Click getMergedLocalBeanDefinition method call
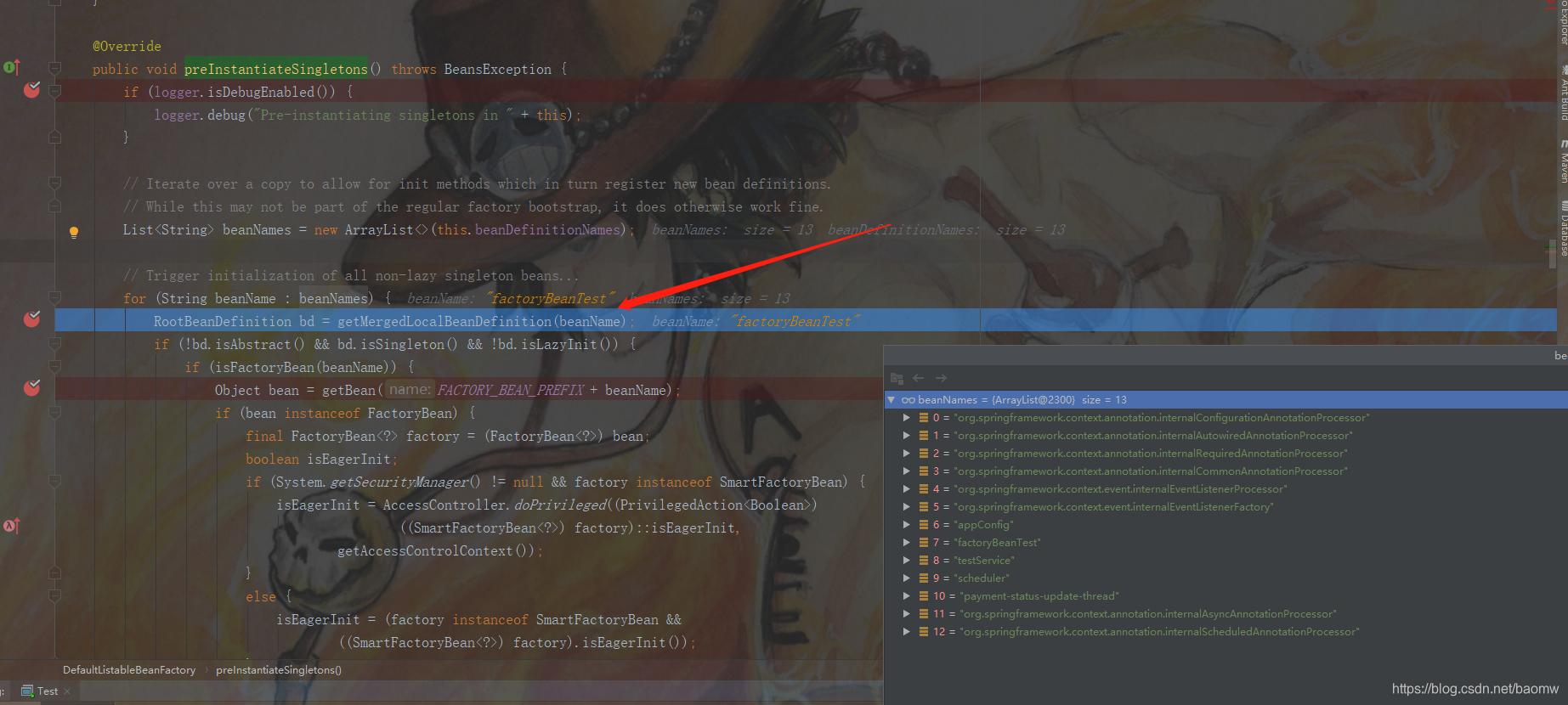Image resolution: width=1568 pixels, height=705 pixels. tap(444, 321)
